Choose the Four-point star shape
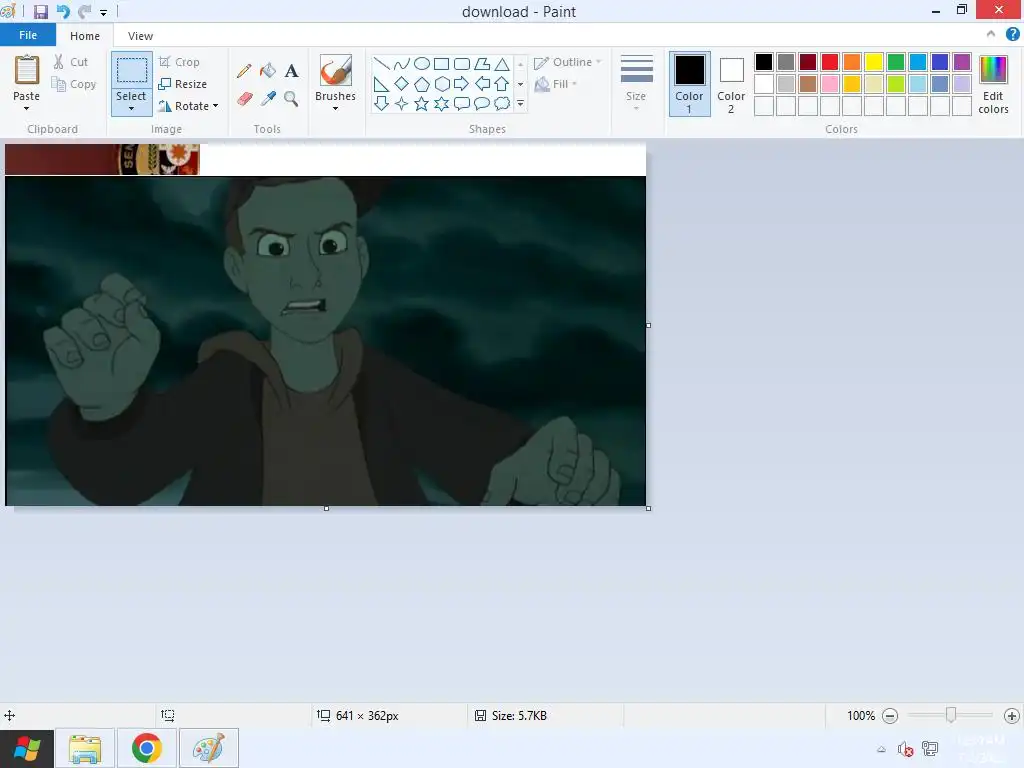This screenshot has width=1024, height=768. (x=402, y=103)
